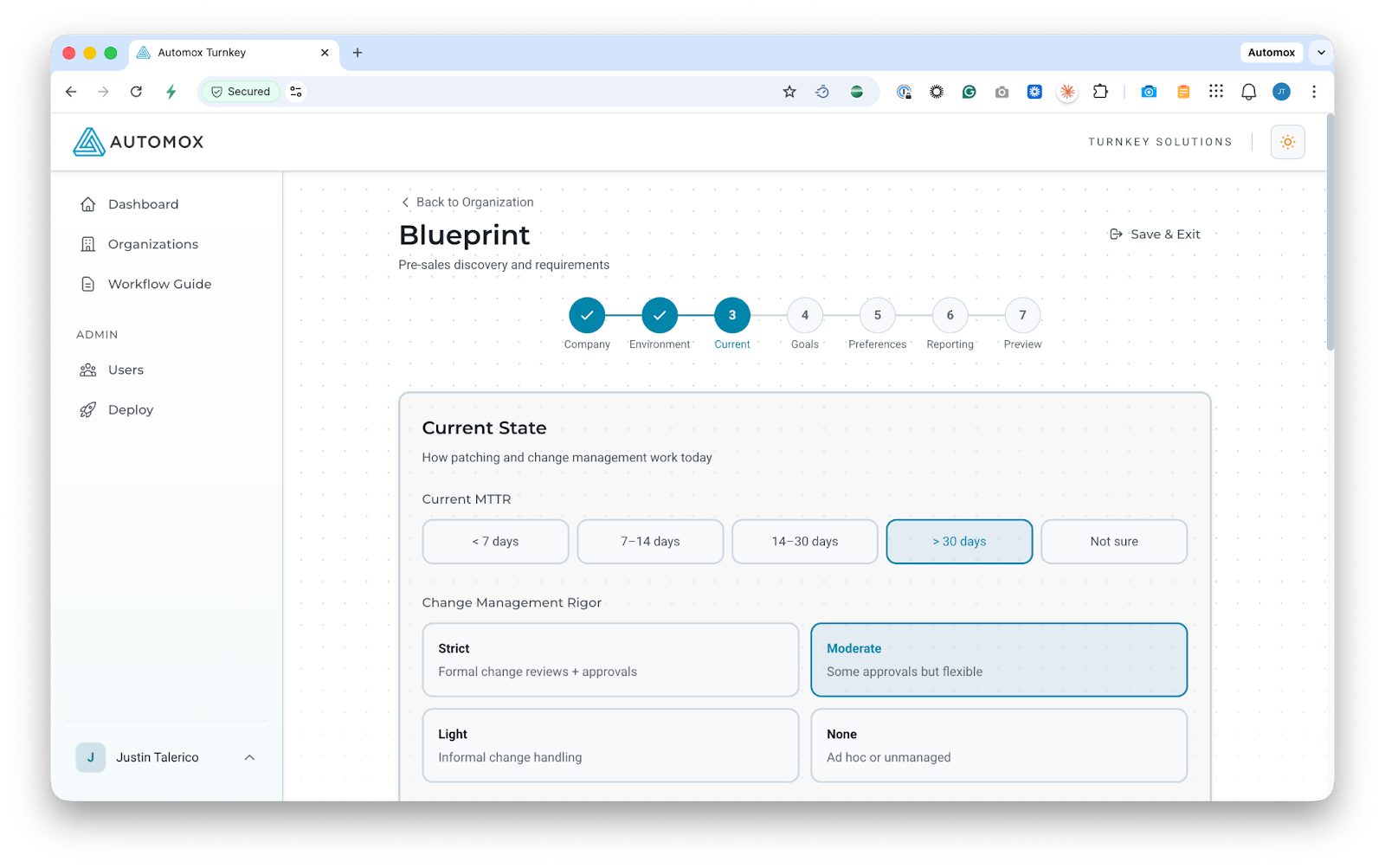Click the Automox logo in the header
The image size is (1385, 868).
[x=138, y=142]
